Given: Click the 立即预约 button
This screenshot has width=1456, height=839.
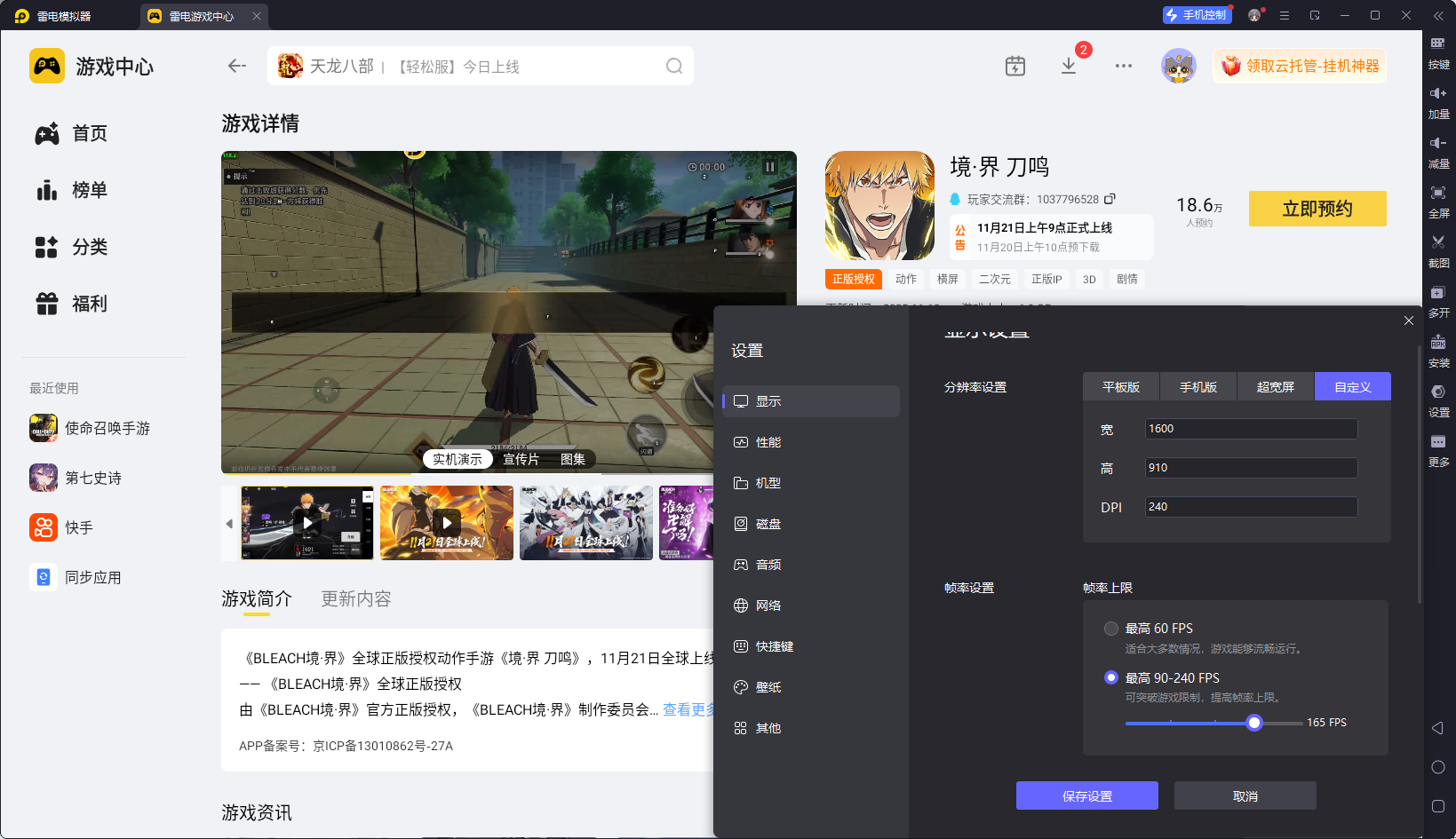Looking at the screenshot, I should coord(1317,209).
